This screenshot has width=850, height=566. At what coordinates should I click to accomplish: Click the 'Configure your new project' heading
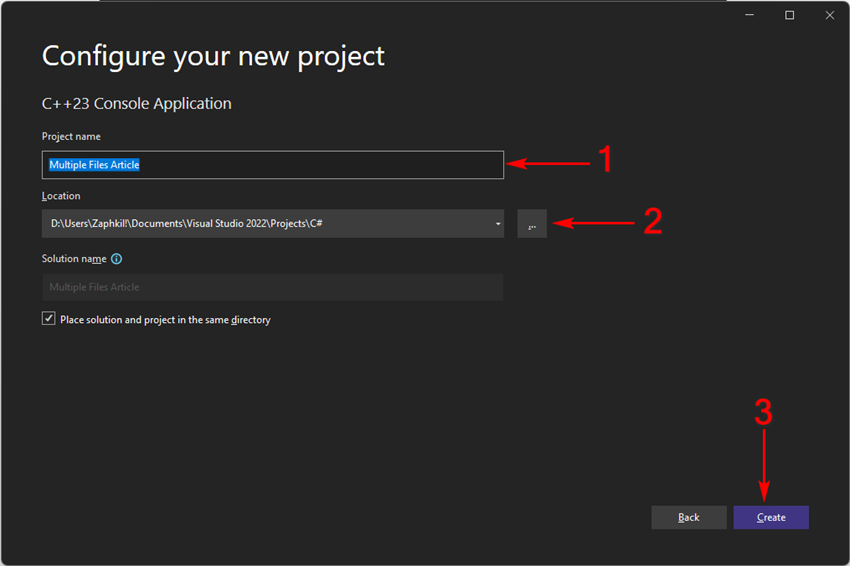coord(213,56)
